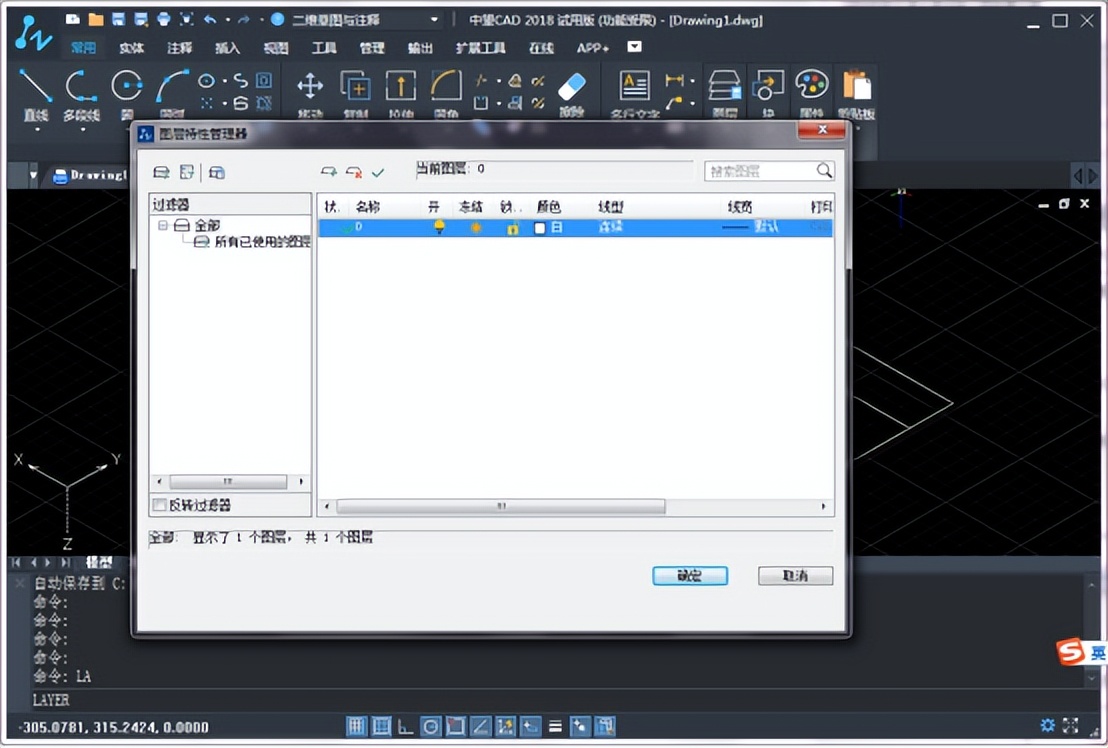Expand the dropdown arrow below the Line tool

[x=37, y=129]
